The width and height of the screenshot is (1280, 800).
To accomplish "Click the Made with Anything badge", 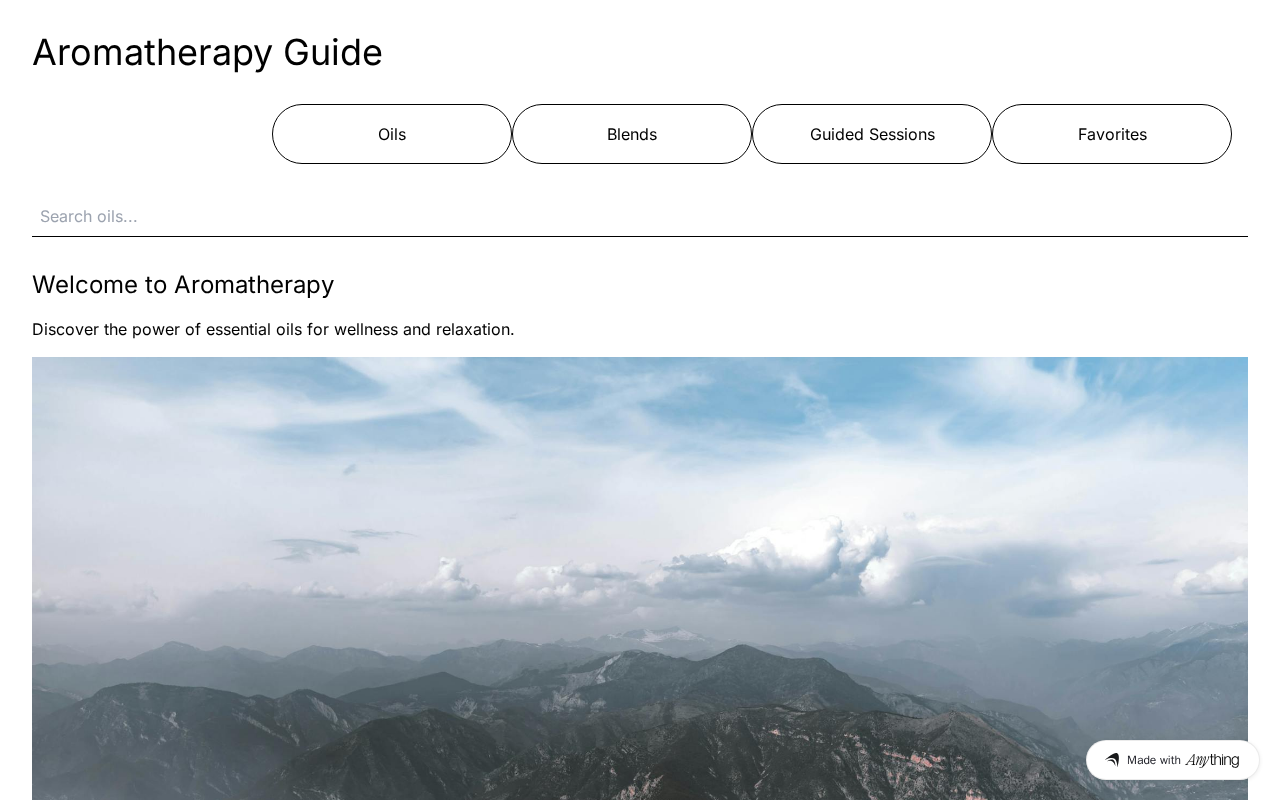I will tap(1172, 760).
